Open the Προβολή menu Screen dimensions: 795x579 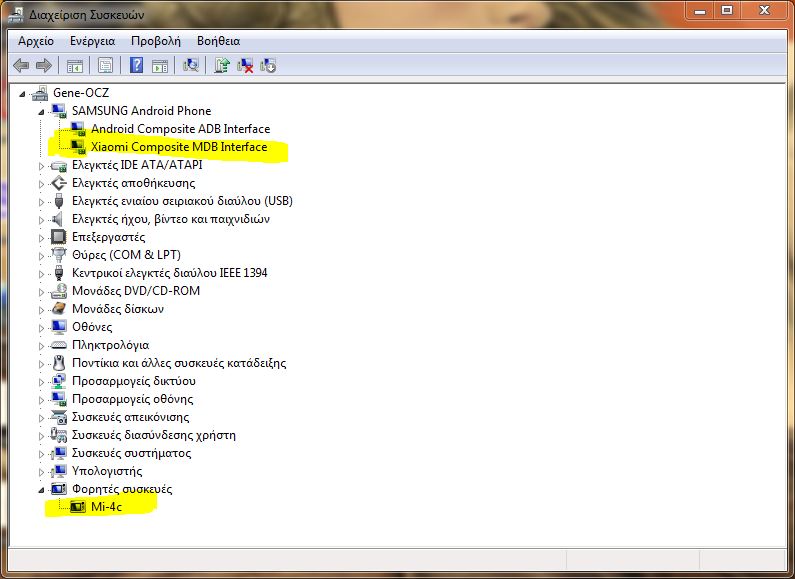157,41
